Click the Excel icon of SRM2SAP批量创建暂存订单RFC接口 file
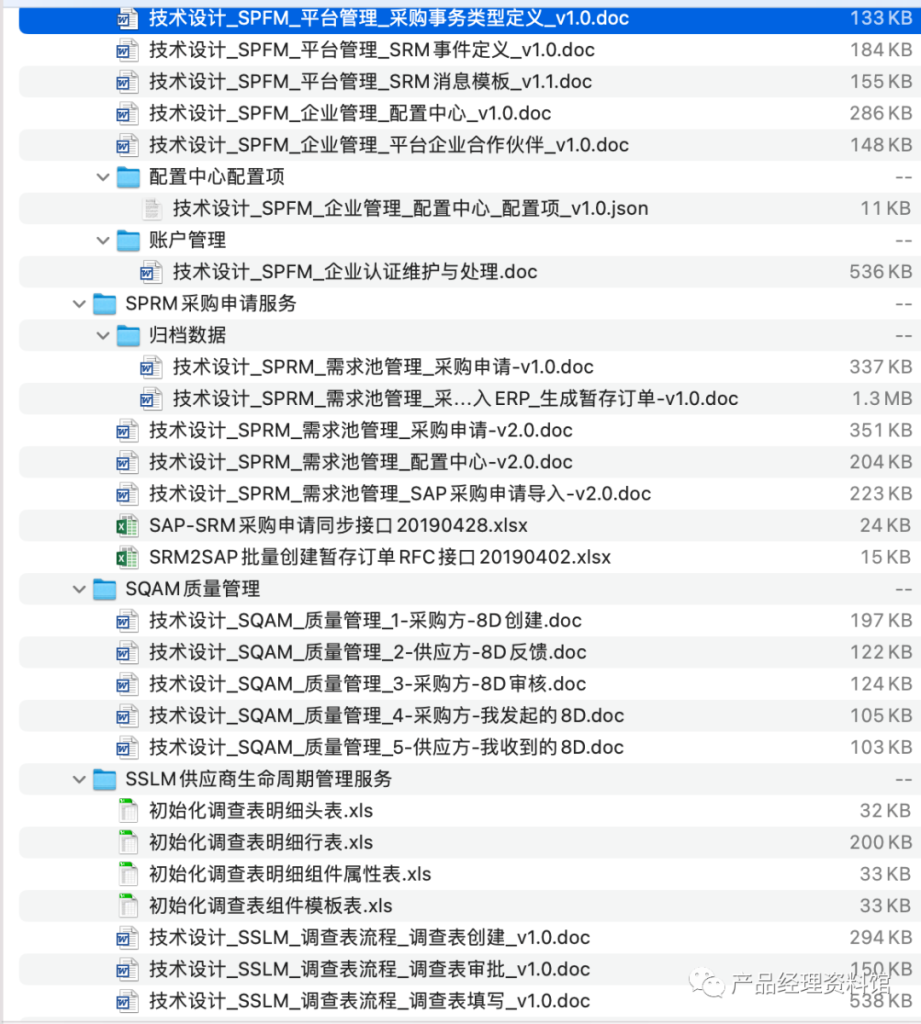 (x=126, y=556)
